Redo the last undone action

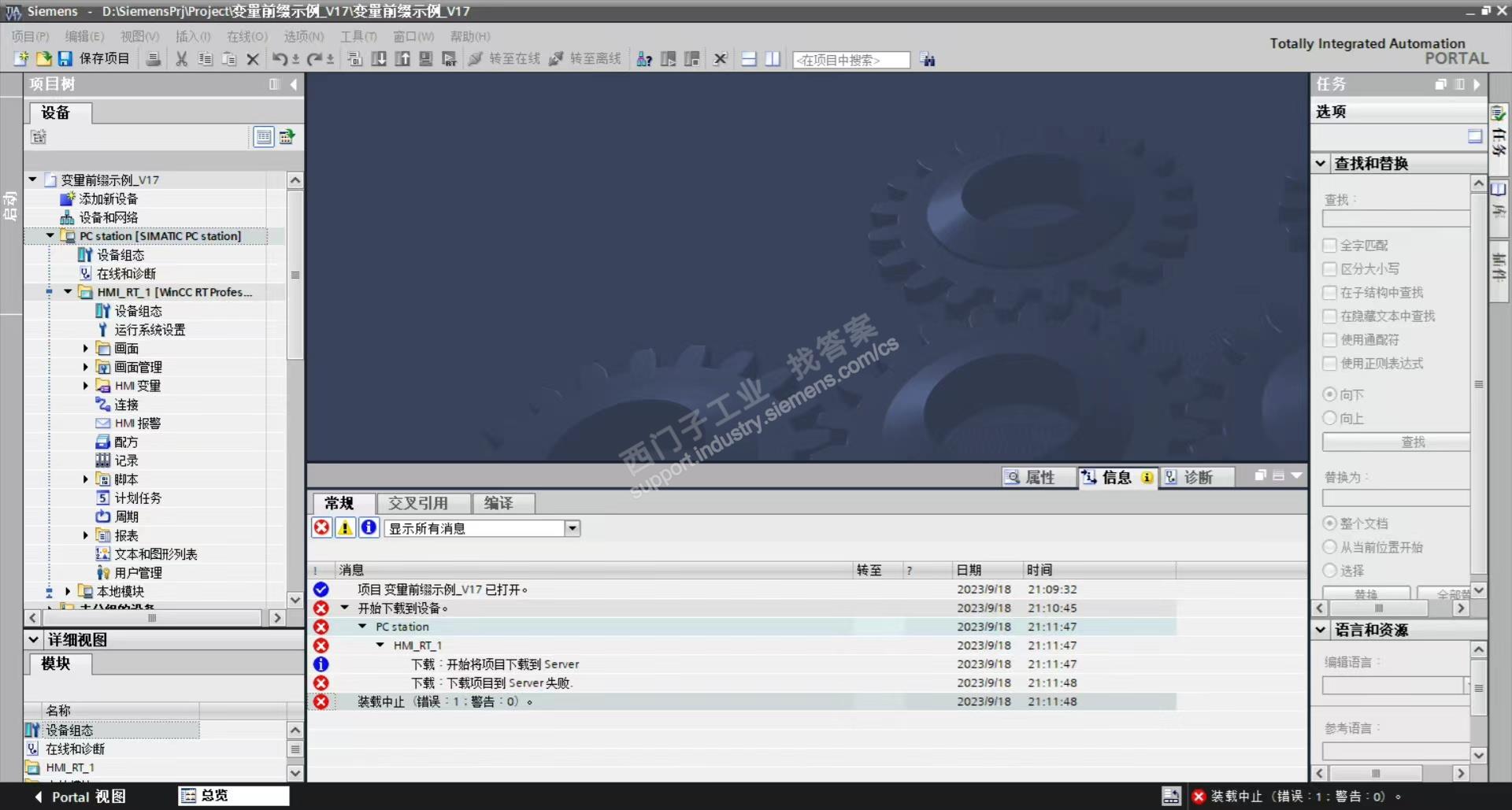pyautogui.click(x=314, y=59)
